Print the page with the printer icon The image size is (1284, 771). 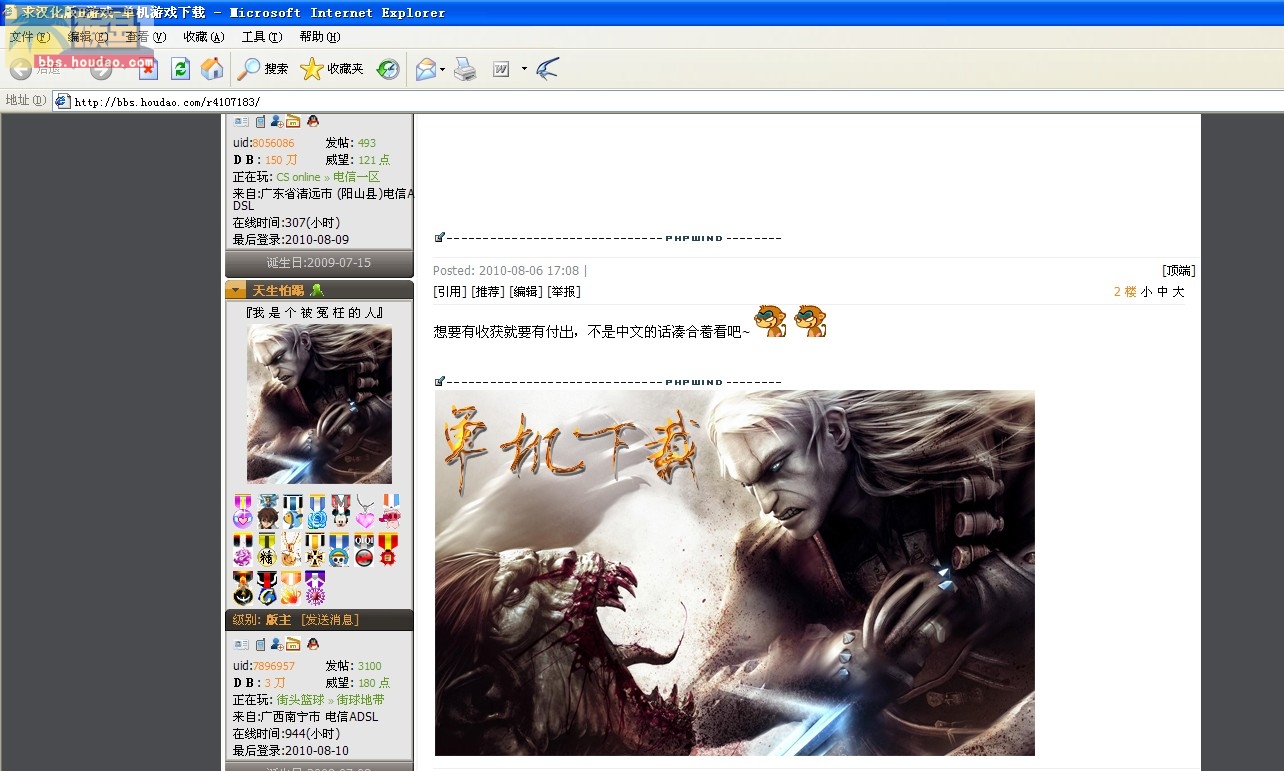tap(465, 69)
